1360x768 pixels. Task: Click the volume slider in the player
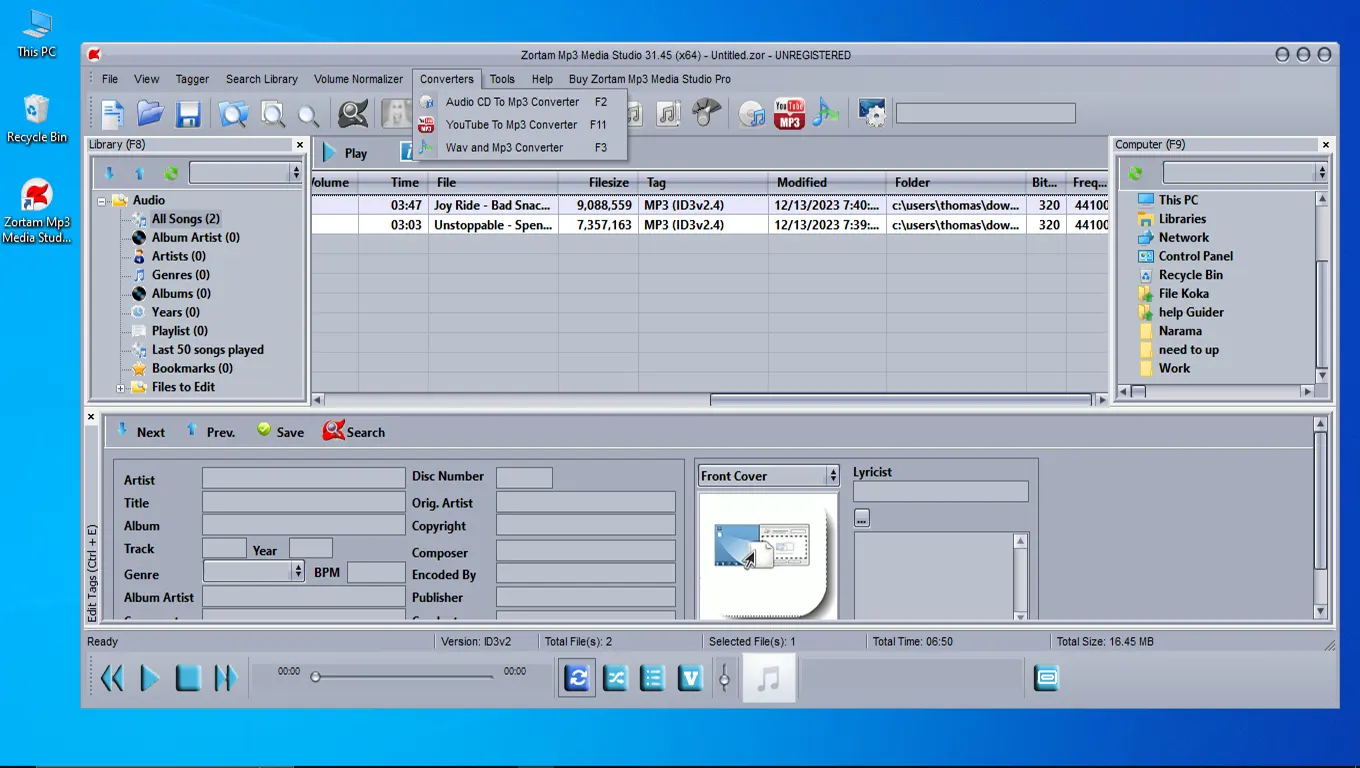(x=724, y=678)
